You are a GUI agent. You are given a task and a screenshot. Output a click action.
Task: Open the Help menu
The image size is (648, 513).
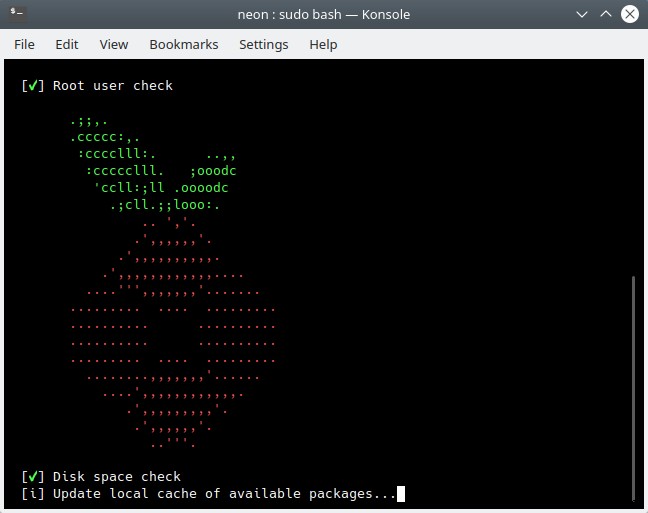[x=323, y=44]
